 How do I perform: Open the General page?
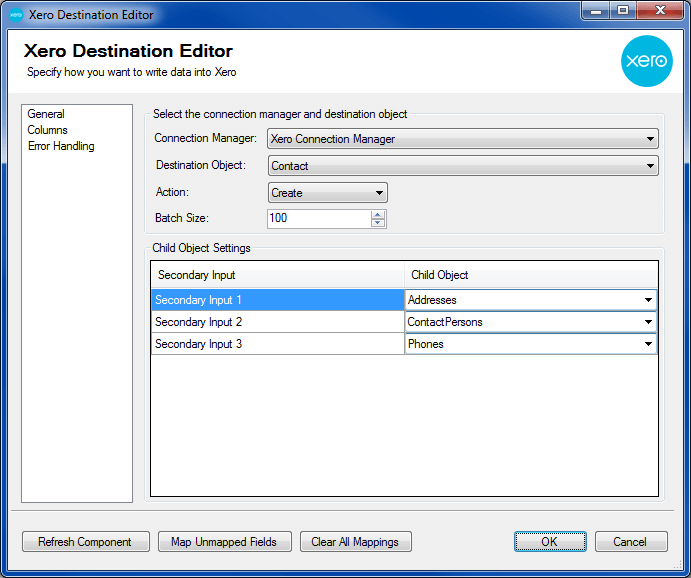tap(46, 114)
